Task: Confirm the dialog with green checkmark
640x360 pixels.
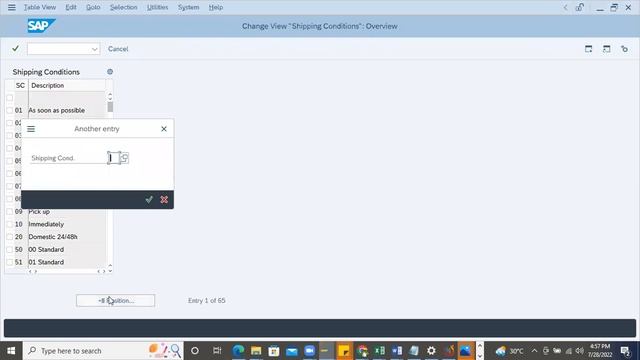Action: click(149, 200)
